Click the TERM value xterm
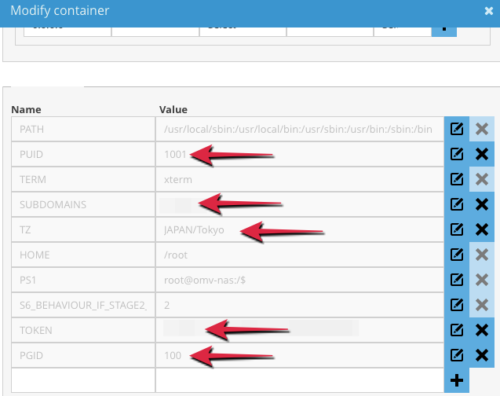 178,180
